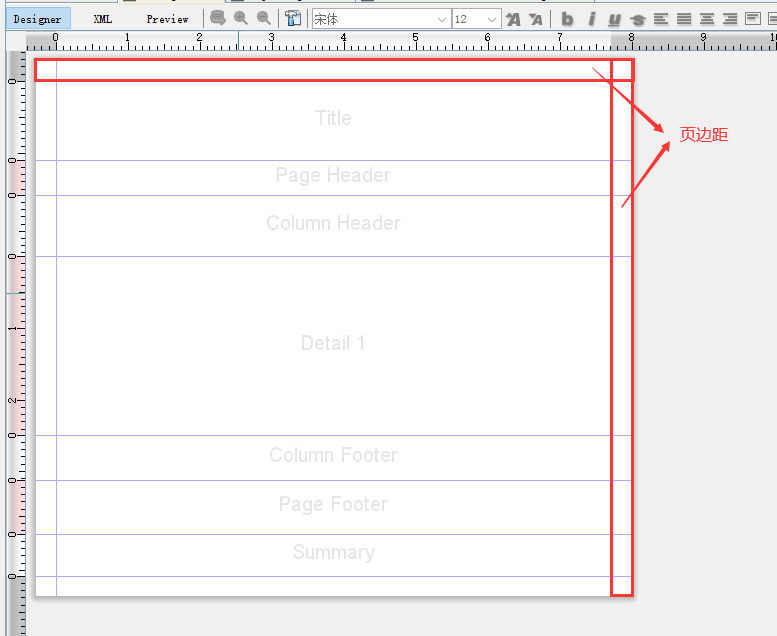Toggle underline formatting
777x636 pixels.
click(x=614, y=19)
